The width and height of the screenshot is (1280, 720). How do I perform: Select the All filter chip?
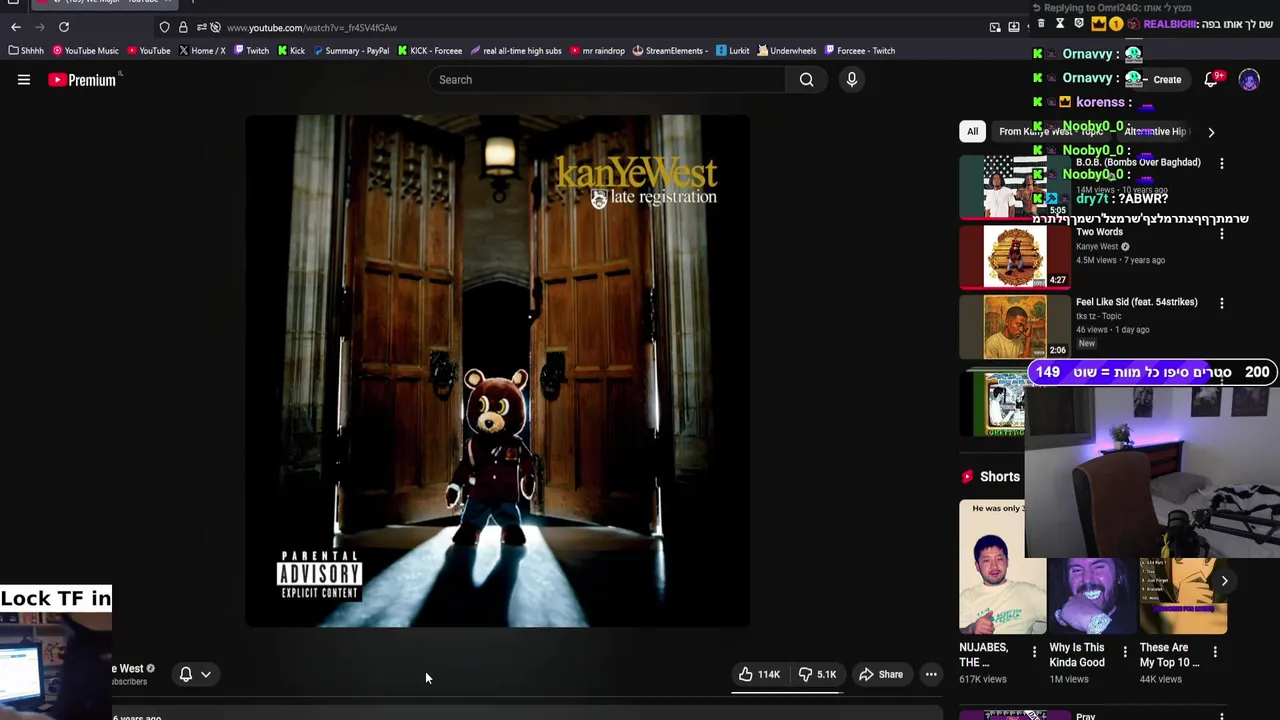[972, 131]
